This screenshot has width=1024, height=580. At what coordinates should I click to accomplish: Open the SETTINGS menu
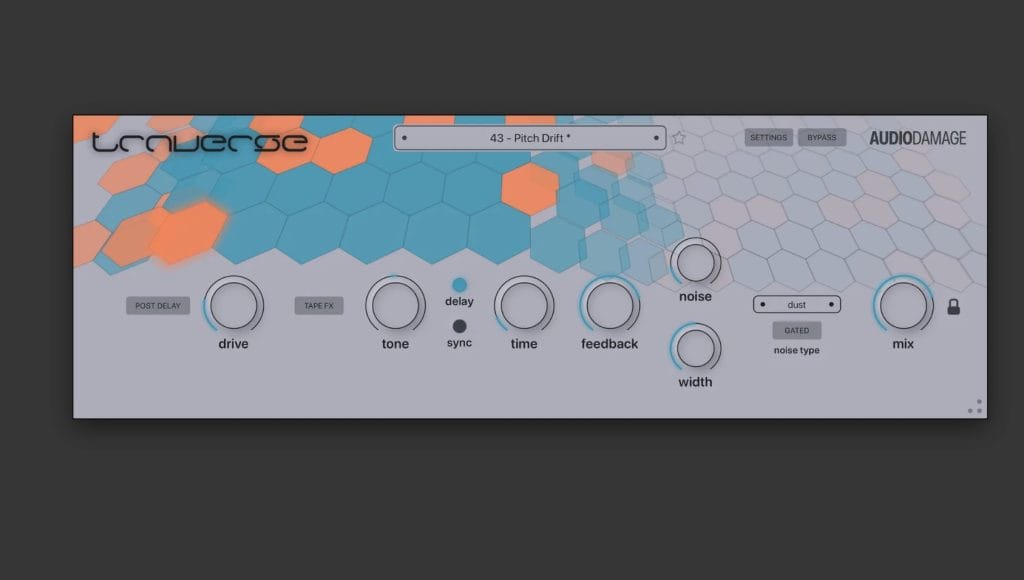coord(769,138)
